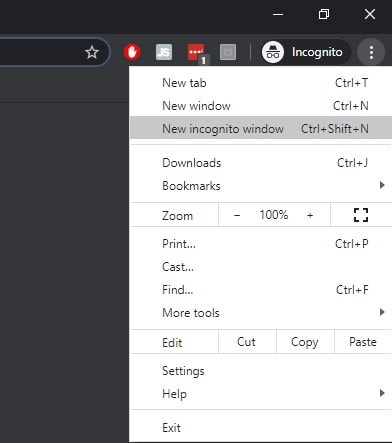Close the browser window
This screenshot has width=392, height=443.
click(x=370, y=14)
